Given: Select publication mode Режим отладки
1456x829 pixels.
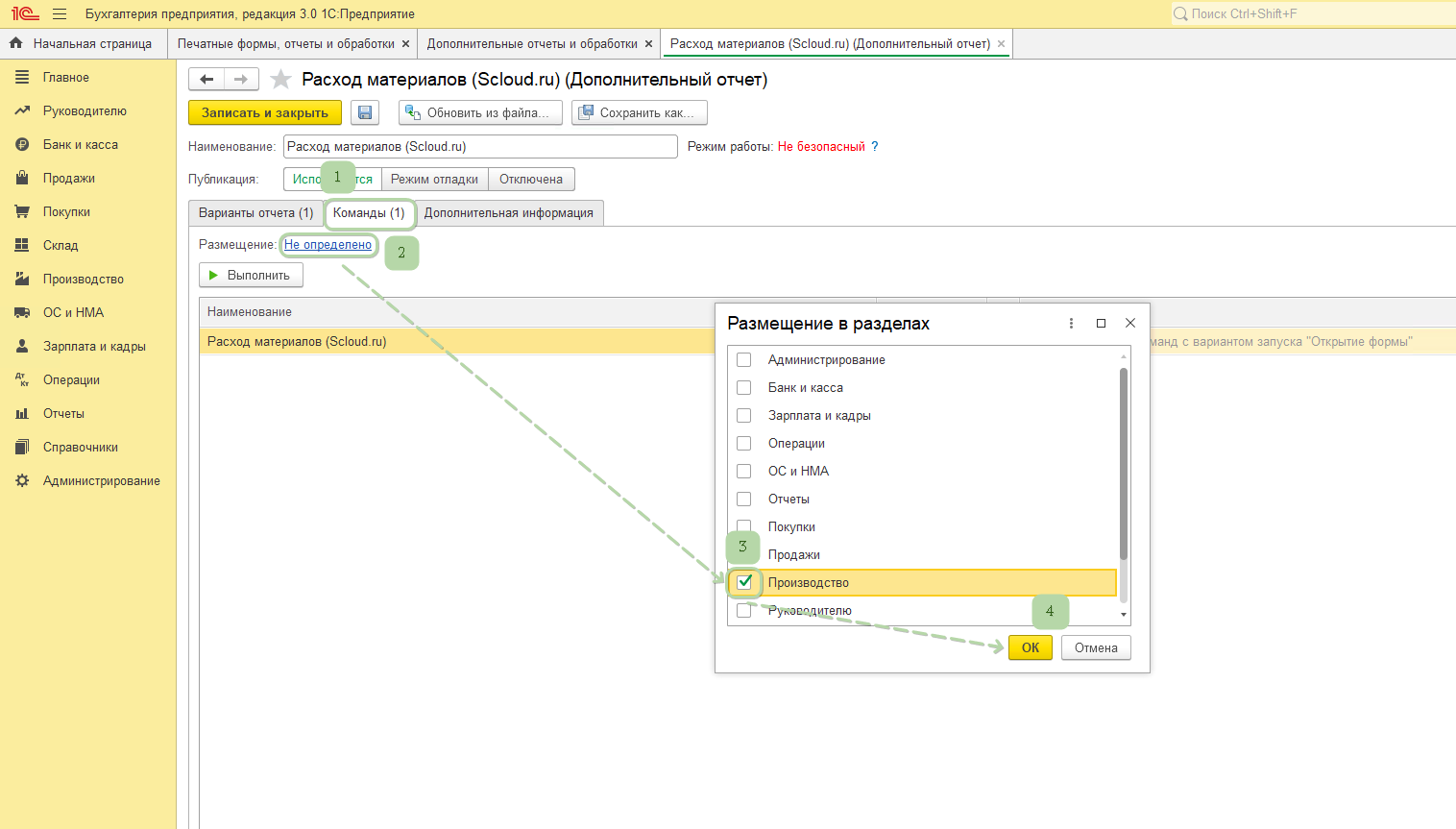Looking at the screenshot, I should (x=434, y=179).
